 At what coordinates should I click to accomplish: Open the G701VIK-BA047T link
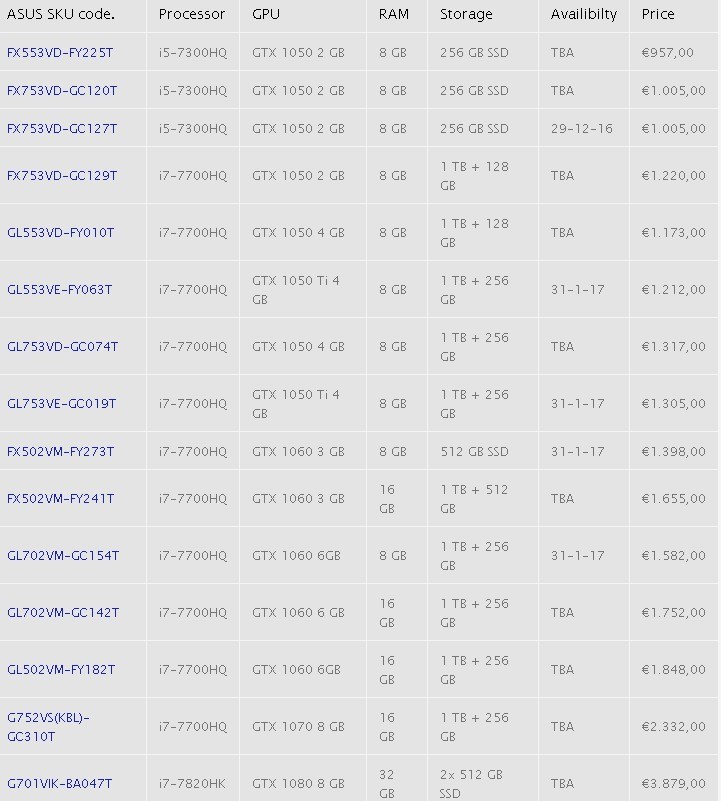(60, 783)
